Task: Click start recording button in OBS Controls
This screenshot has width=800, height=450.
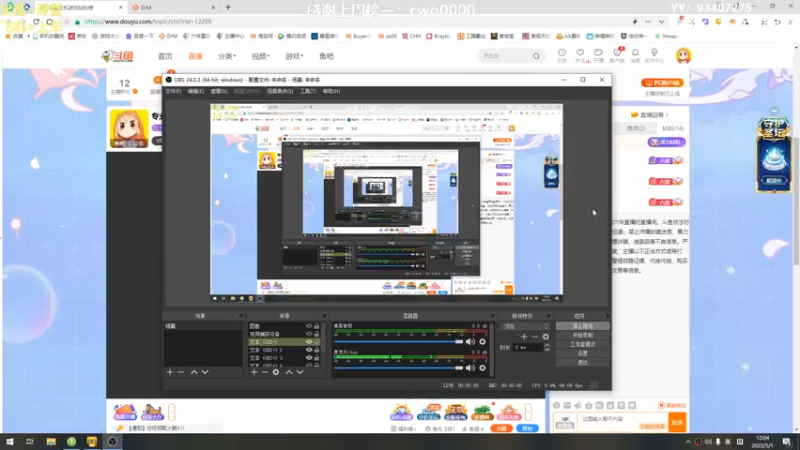Action: click(x=582, y=335)
